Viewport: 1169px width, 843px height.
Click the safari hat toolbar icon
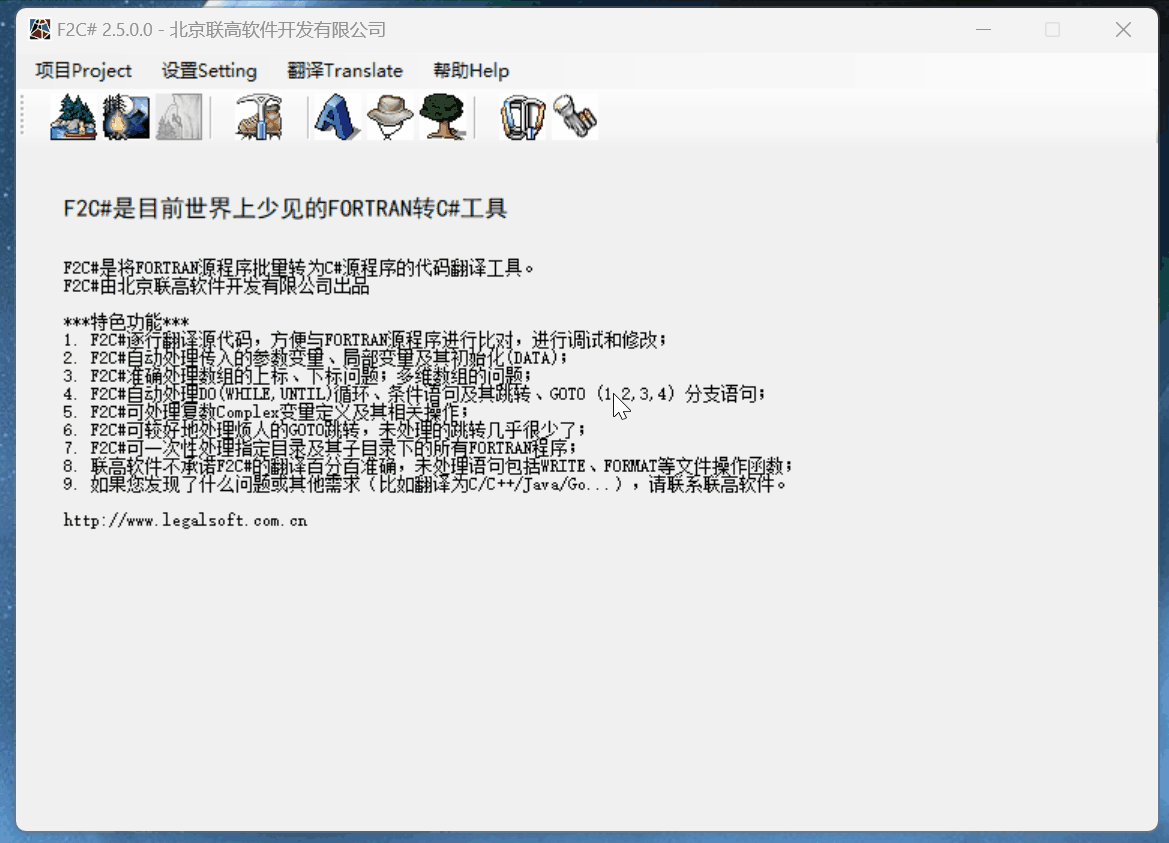coord(390,117)
